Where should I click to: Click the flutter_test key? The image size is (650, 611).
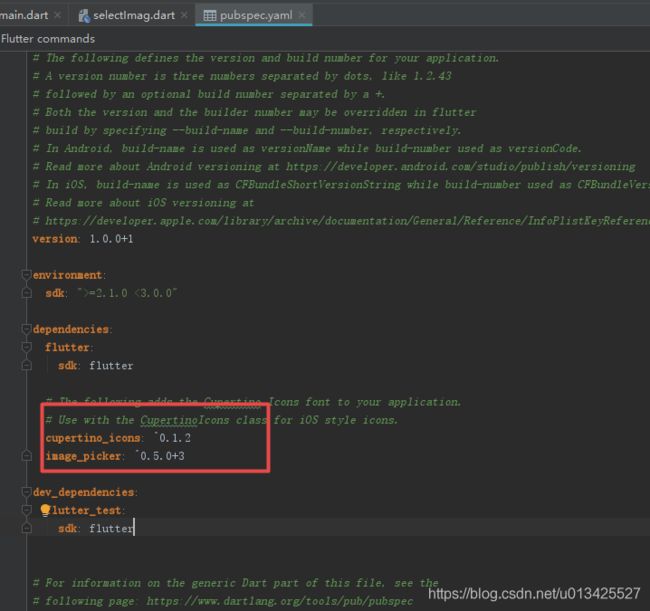pyautogui.click(x=85, y=510)
